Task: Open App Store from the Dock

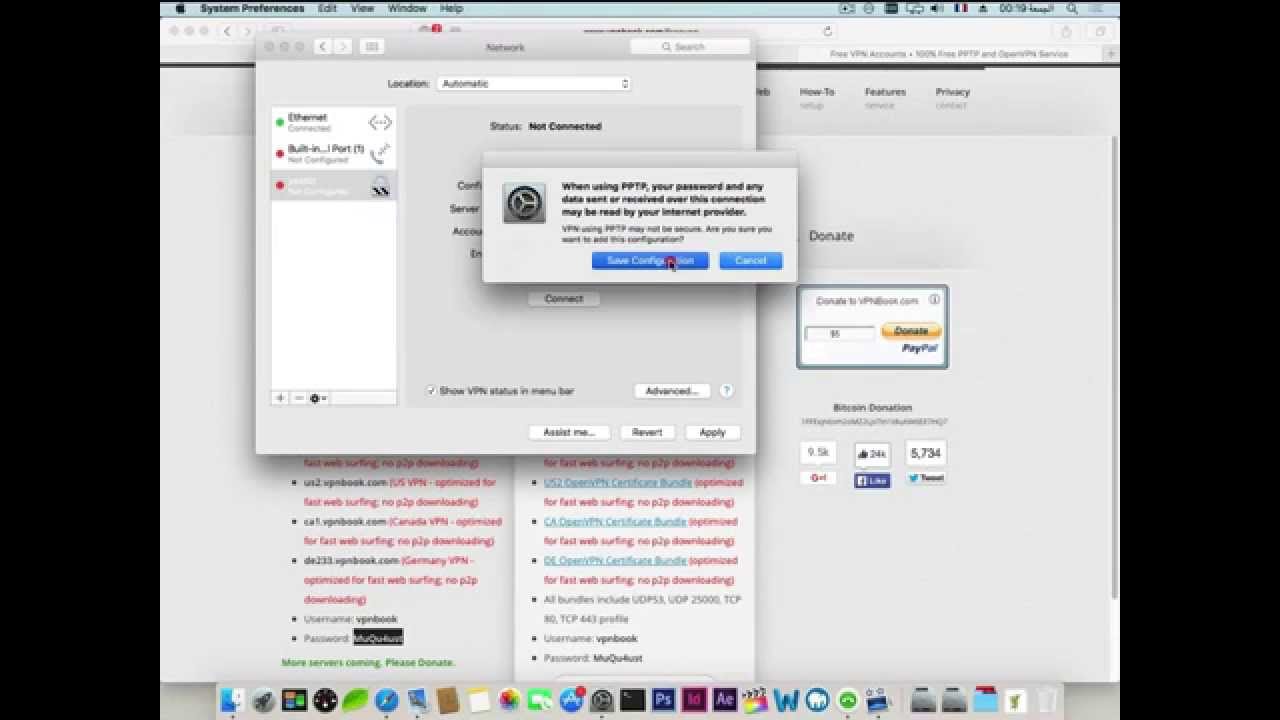Action: pos(571,700)
